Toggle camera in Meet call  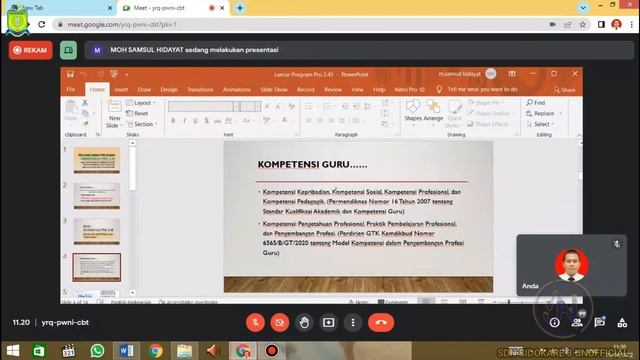click(x=280, y=322)
